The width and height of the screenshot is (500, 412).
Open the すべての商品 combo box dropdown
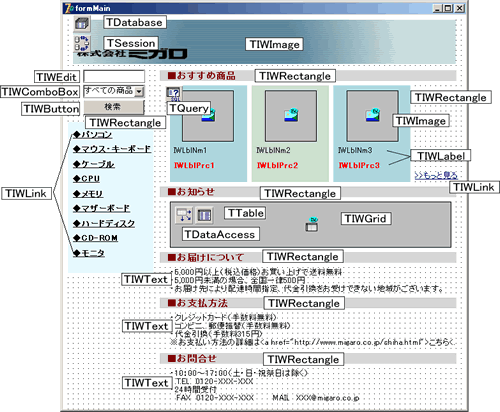pos(140,91)
